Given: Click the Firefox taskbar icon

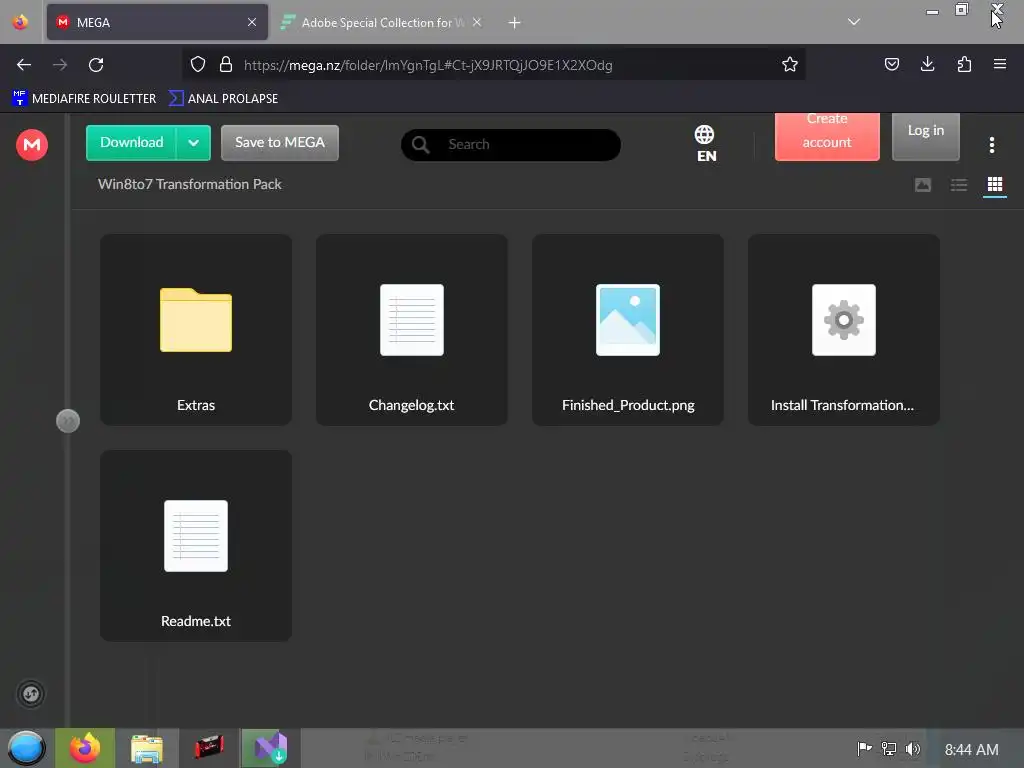Looking at the screenshot, I should (x=85, y=748).
